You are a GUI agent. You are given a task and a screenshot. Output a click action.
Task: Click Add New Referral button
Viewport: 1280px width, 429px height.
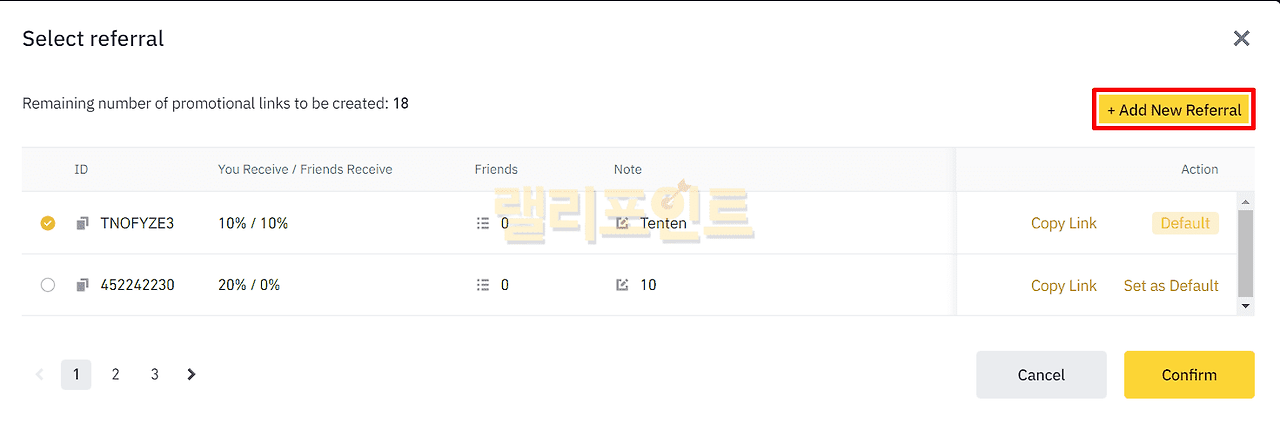pos(1173,110)
